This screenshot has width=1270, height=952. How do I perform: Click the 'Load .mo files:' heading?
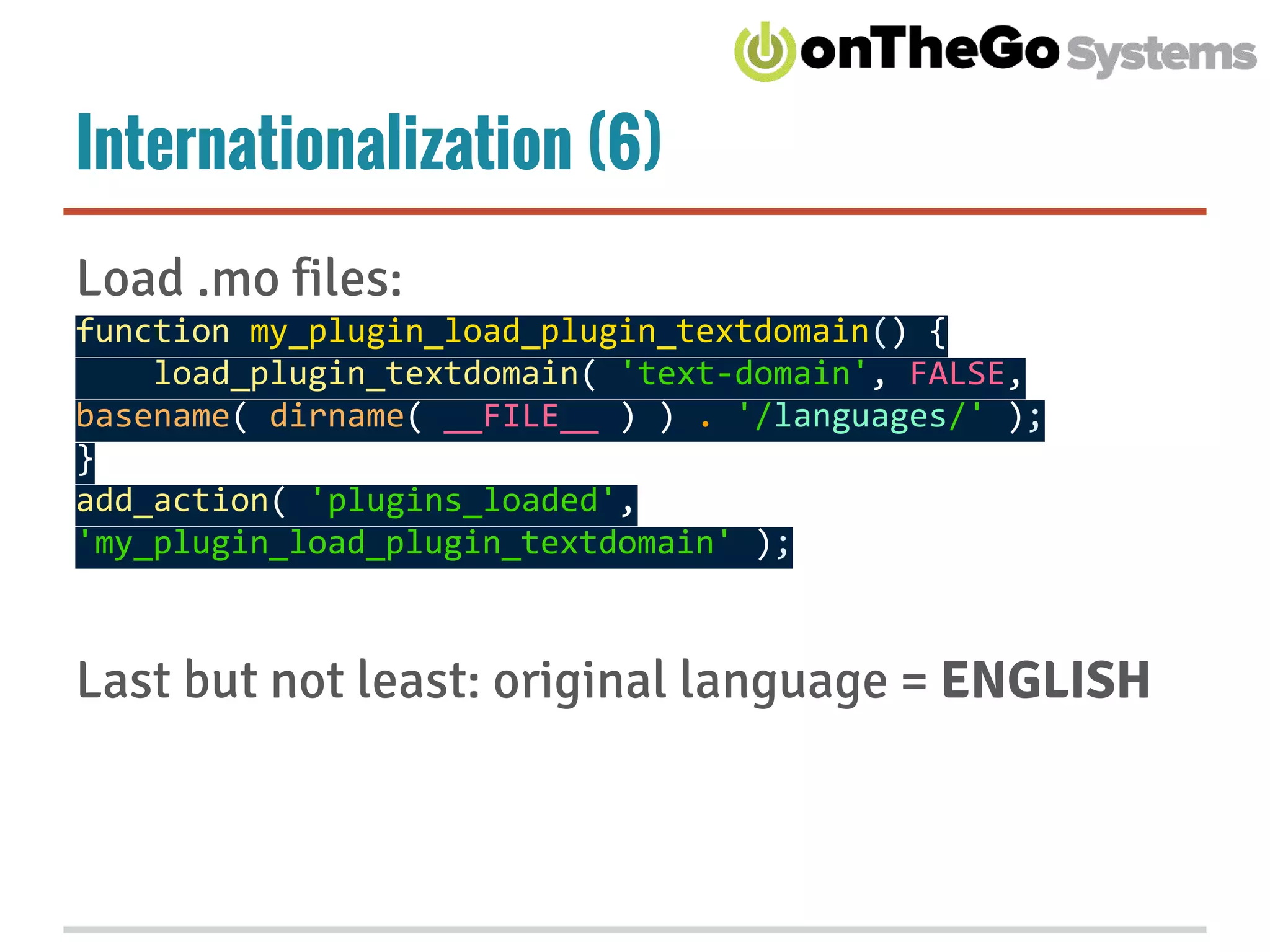click(239, 278)
